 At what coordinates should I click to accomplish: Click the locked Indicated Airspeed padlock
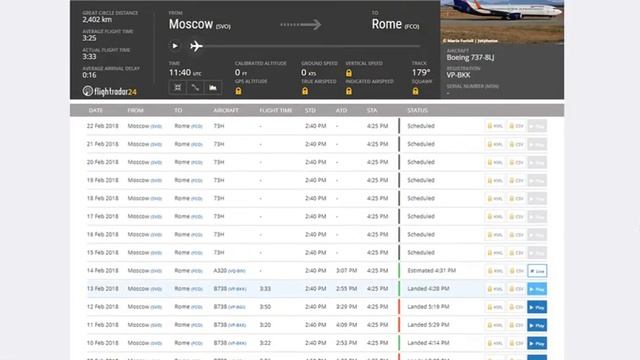point(349,91)
